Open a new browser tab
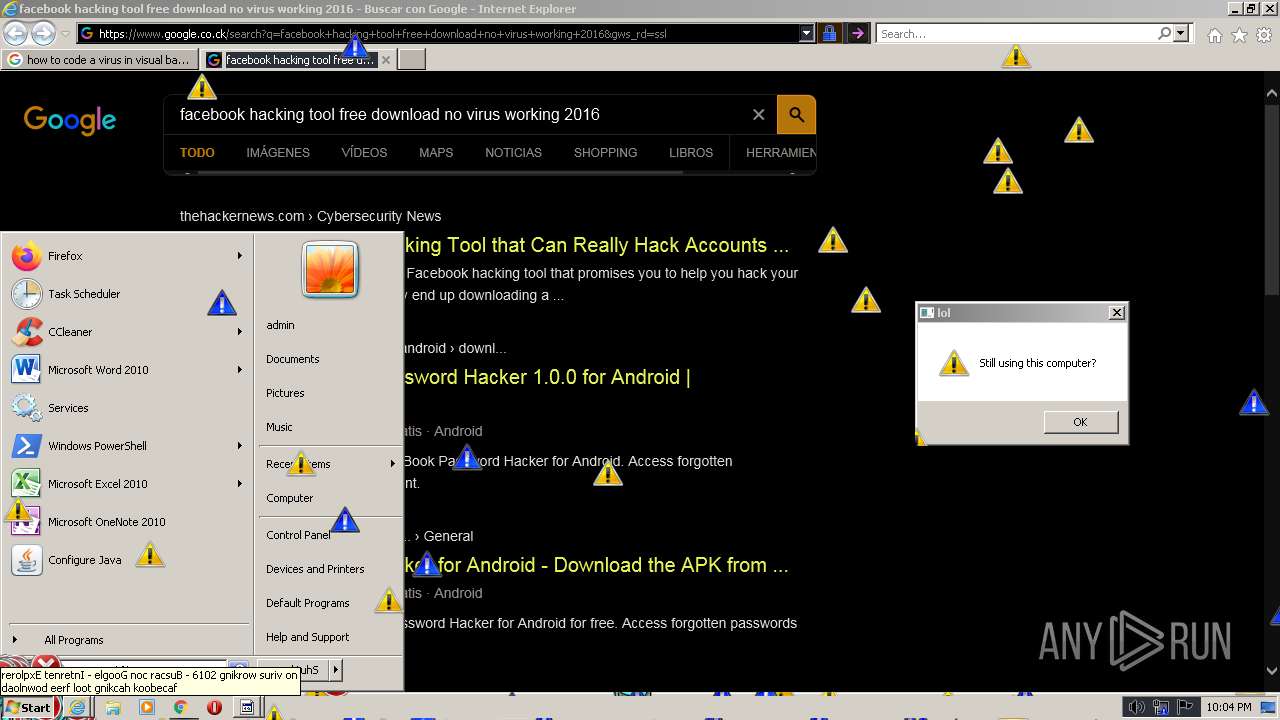The image size is (1280, 720). pos(412,60)
